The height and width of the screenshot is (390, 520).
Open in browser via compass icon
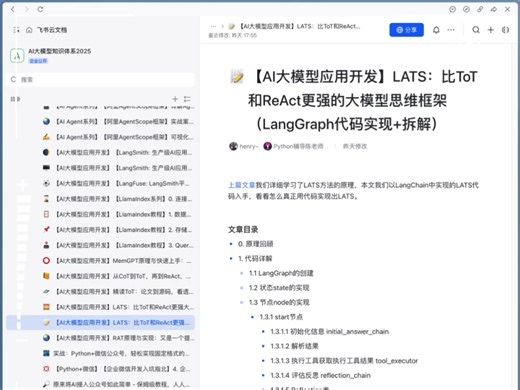coord(466,9)
